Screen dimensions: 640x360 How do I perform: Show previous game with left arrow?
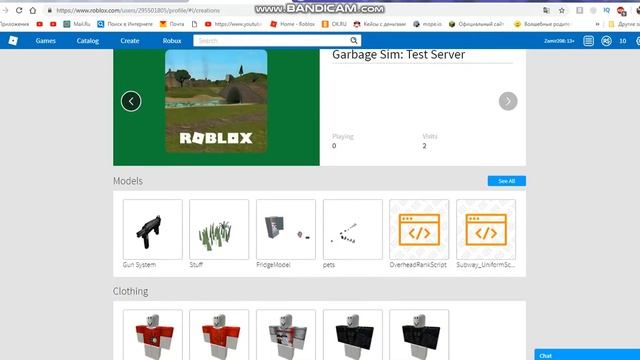point(131,101)
